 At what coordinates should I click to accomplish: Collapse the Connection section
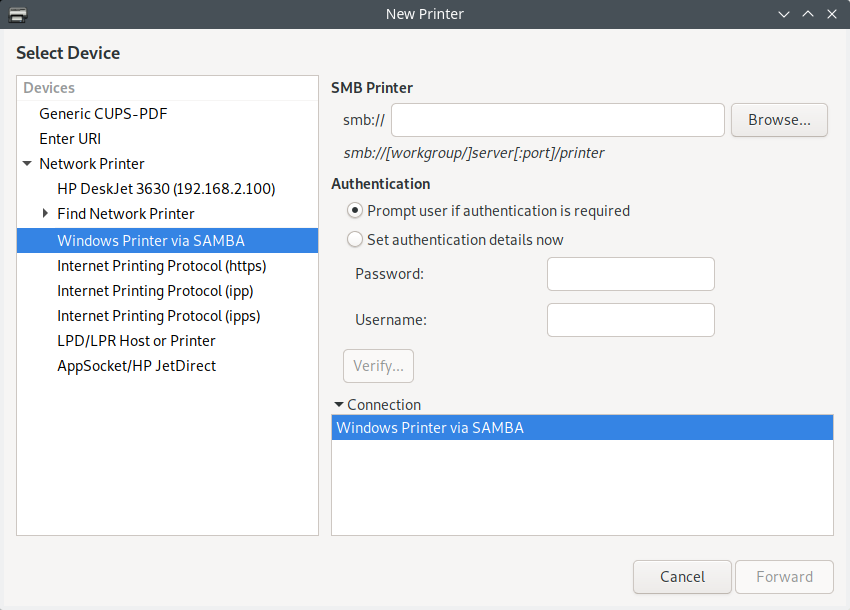pos(339,404)
